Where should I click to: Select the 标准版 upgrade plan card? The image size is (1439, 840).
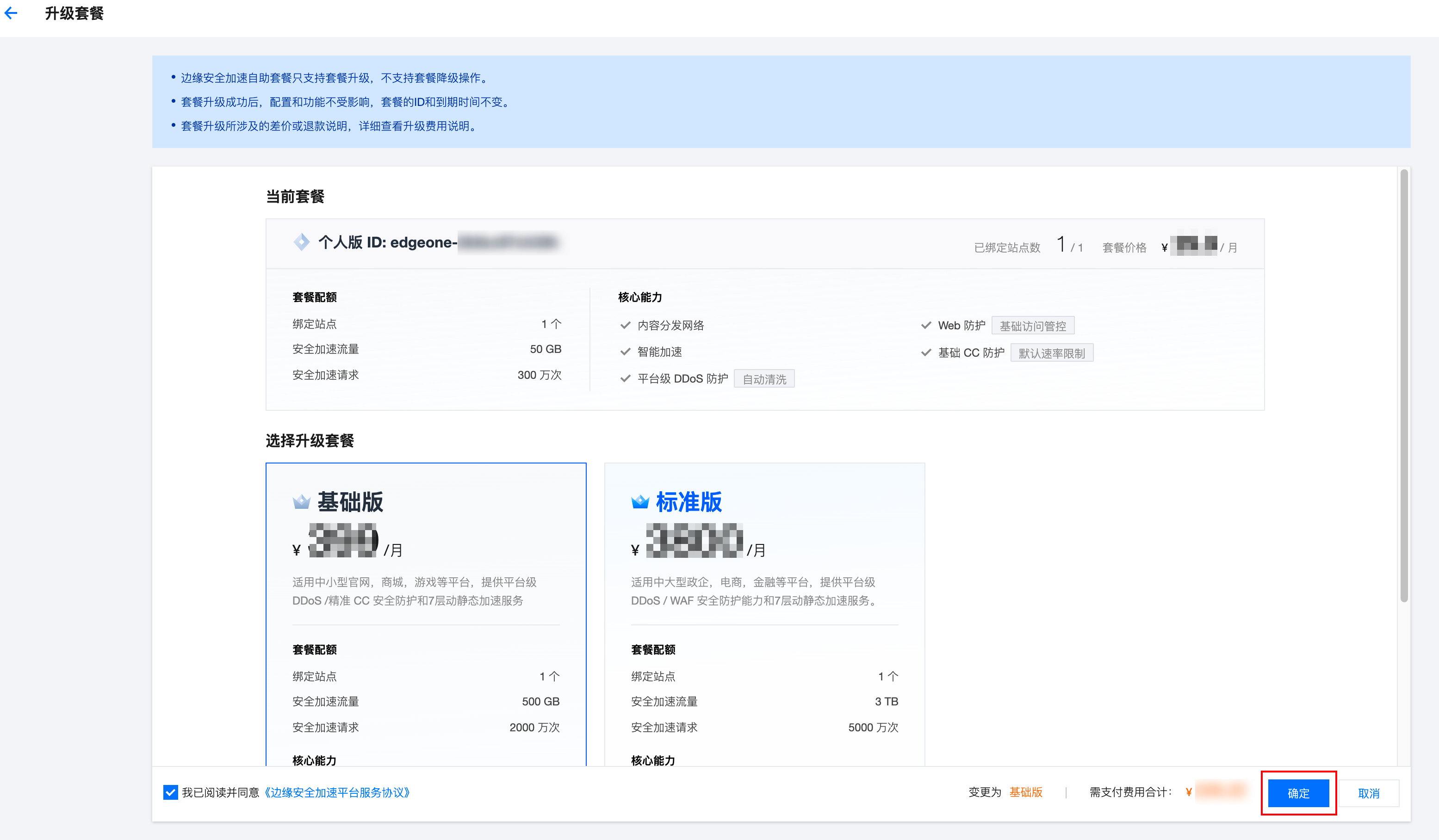764,614
